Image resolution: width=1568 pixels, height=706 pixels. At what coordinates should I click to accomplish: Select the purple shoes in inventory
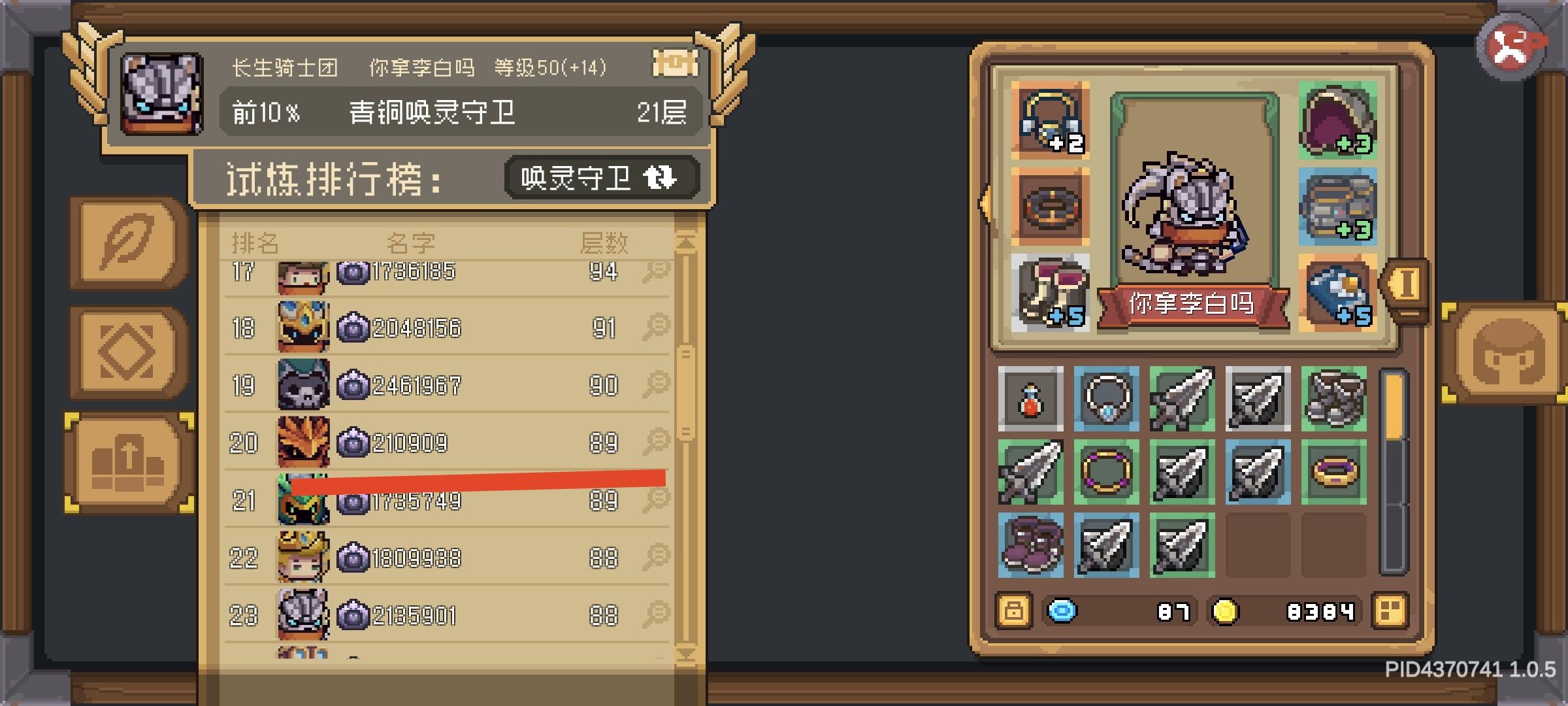coord(1031,545)
